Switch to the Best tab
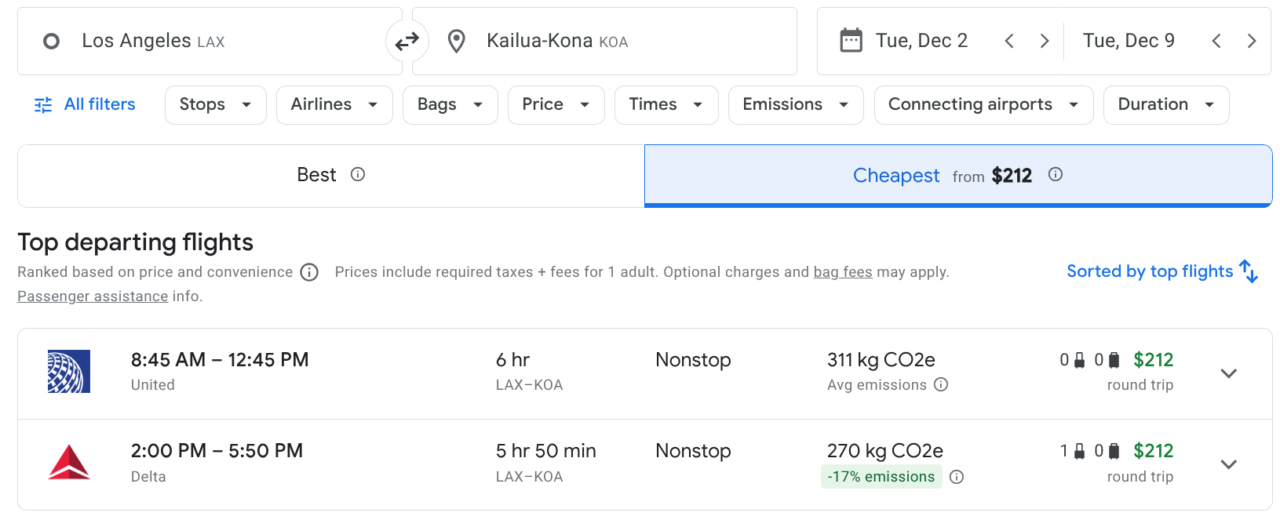Screen dimensions: 1280x520 [x=331, y=175]
